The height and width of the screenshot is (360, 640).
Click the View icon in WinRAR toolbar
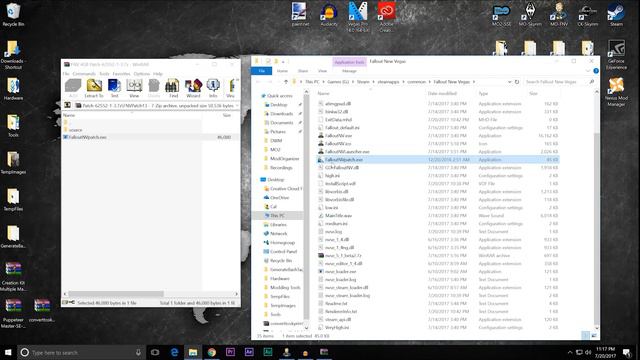134,88
